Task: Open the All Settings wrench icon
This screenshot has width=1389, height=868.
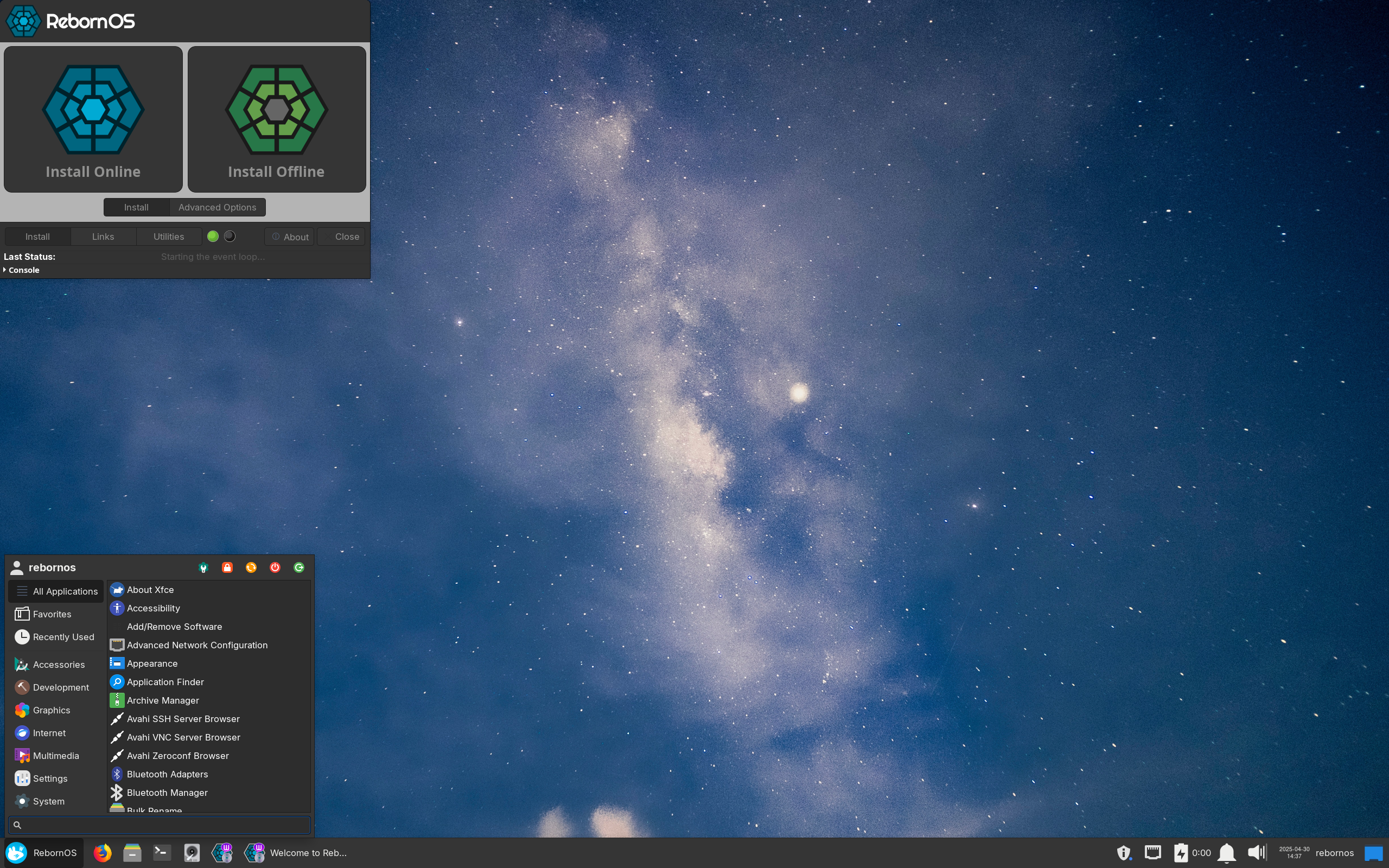Action: [x=203, y=567]
